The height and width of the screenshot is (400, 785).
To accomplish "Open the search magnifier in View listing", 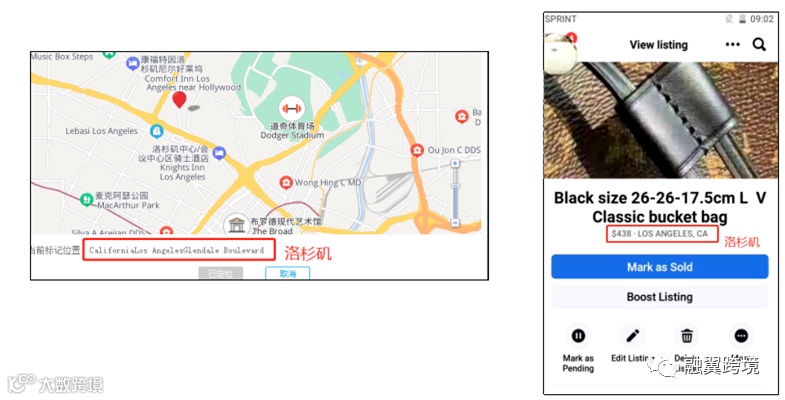I will [759, 45].
